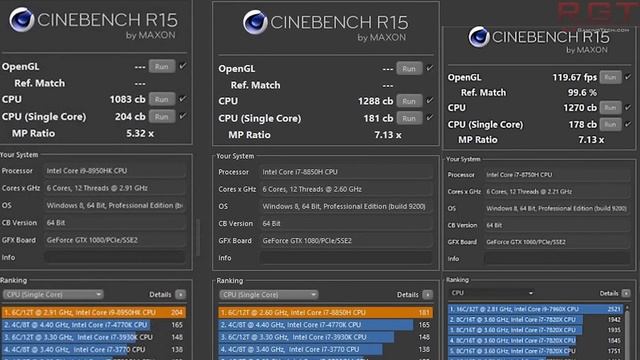Run OpenGL test in left Cinebench window
640x360 pixels.
click(162, 67)
